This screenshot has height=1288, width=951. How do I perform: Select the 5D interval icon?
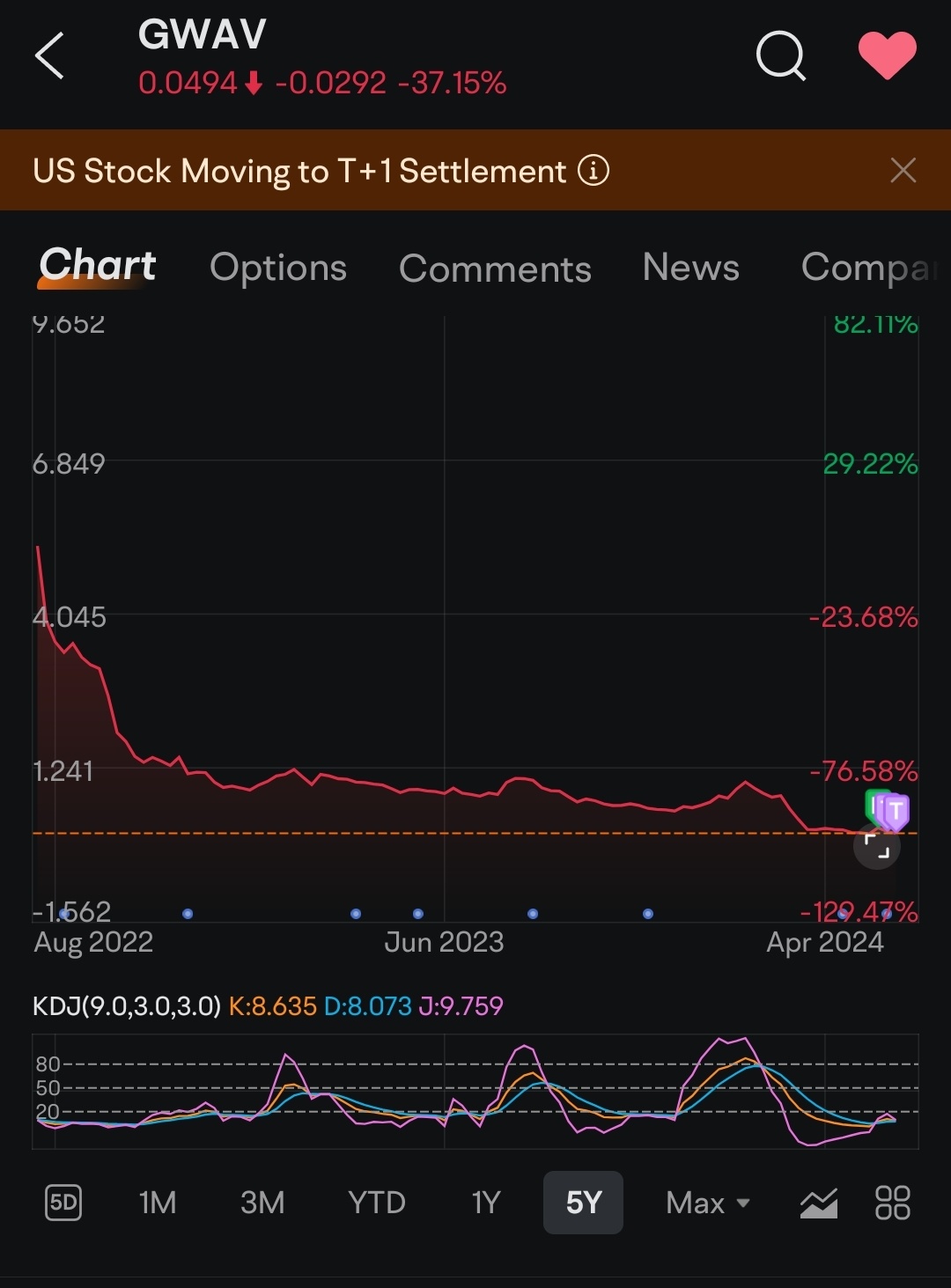pyautogui.click(x=63, y=1203)
